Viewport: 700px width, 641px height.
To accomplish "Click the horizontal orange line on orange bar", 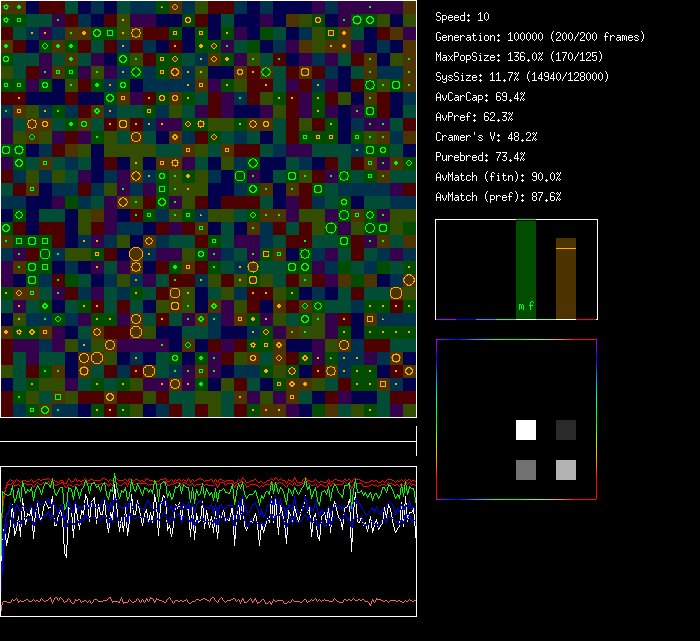I will point(566,247).
